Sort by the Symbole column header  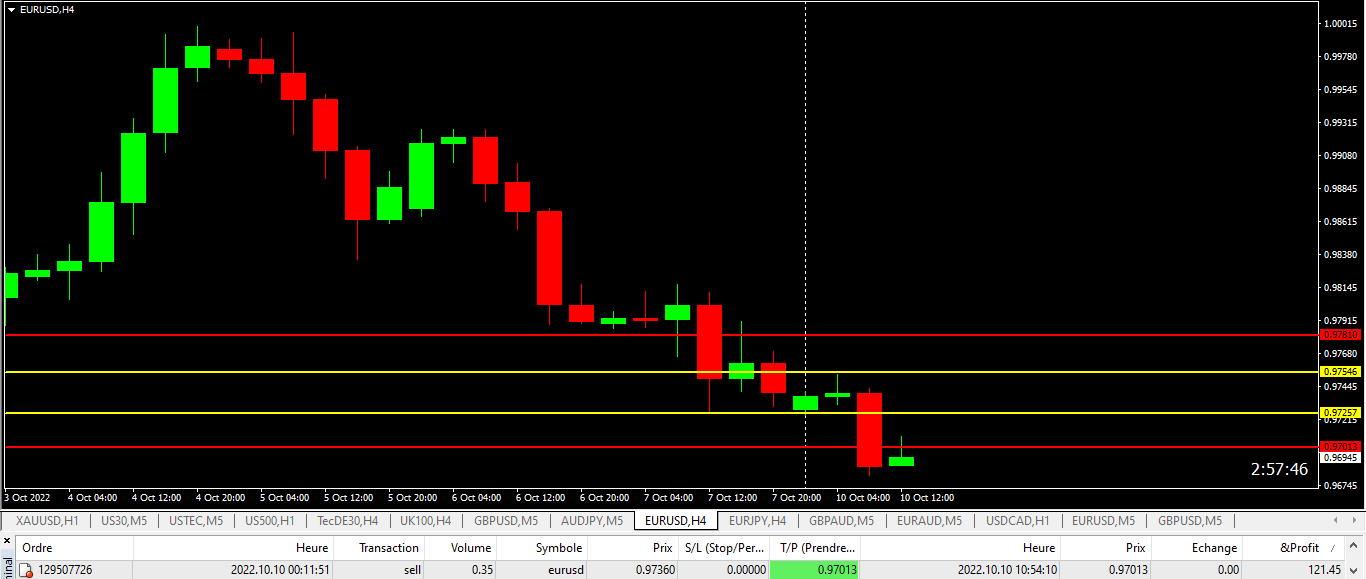click(542, 547)
